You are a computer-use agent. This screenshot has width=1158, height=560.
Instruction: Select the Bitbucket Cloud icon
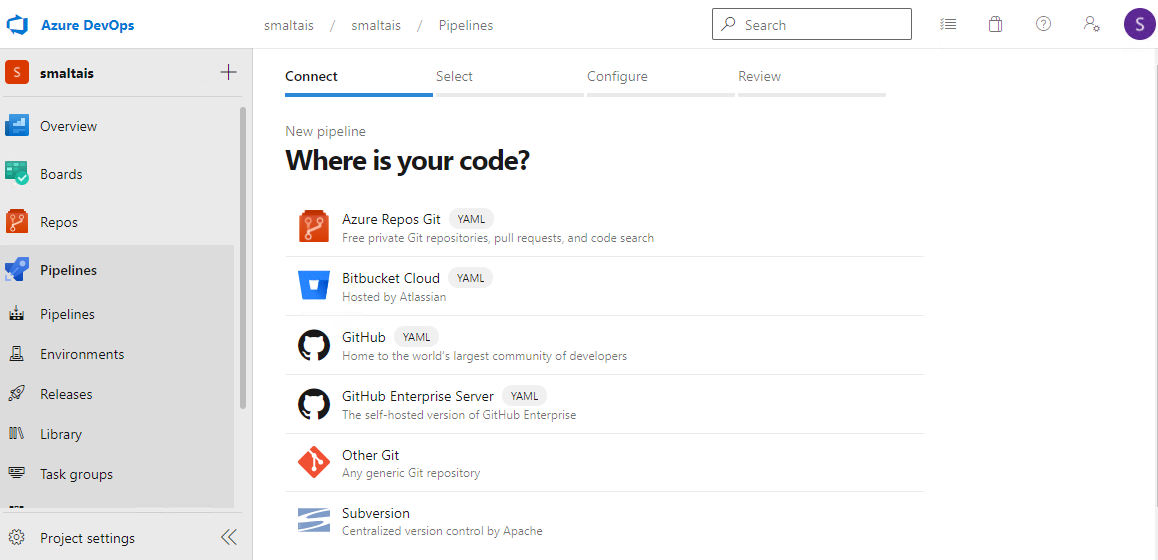314,286
